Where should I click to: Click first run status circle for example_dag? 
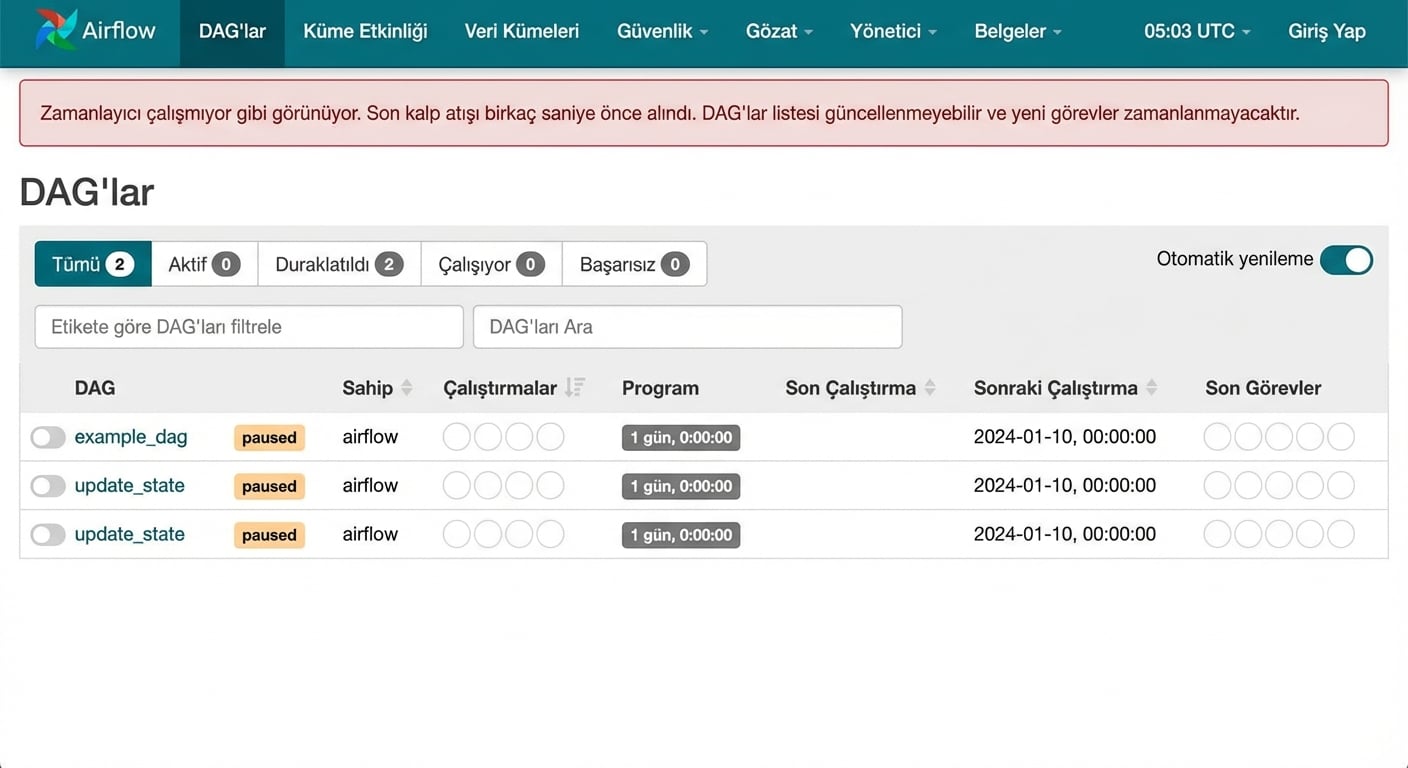click(x=456, y=437)
